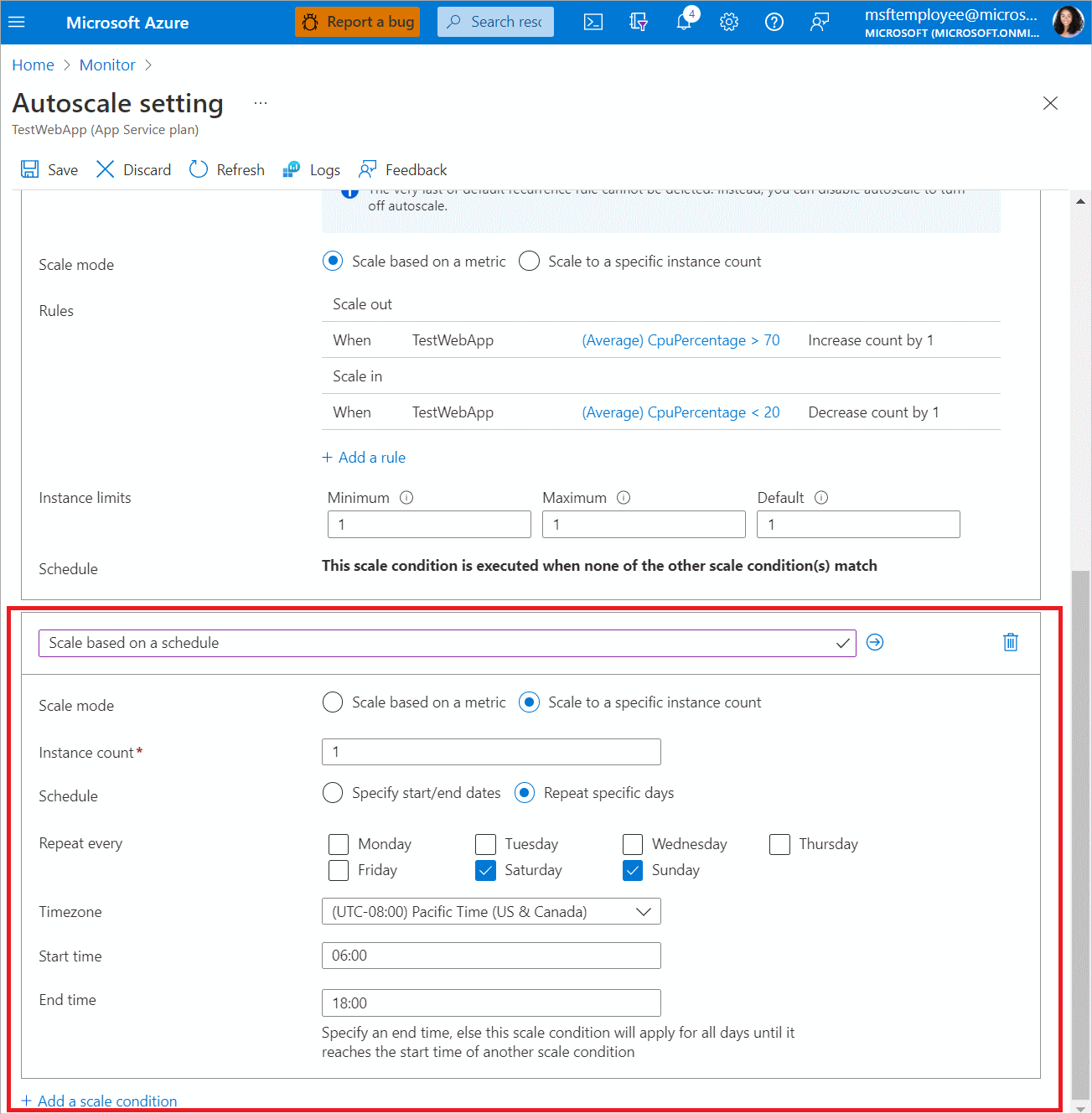Edit the Default instances field
Image resolution: width=1092 pixels, height=1114 pixels.
tap(858, 525)
